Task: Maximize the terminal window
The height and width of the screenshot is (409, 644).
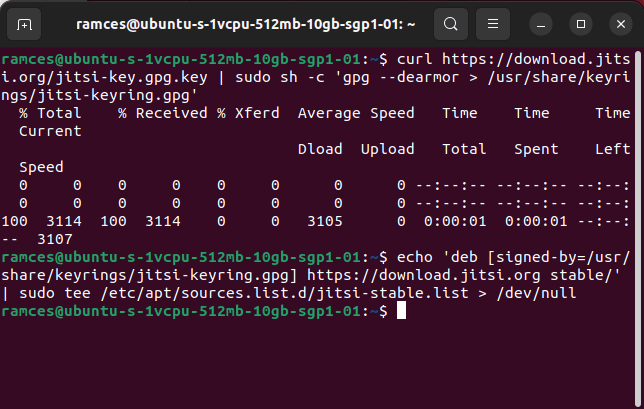Action: pos(577,23)
